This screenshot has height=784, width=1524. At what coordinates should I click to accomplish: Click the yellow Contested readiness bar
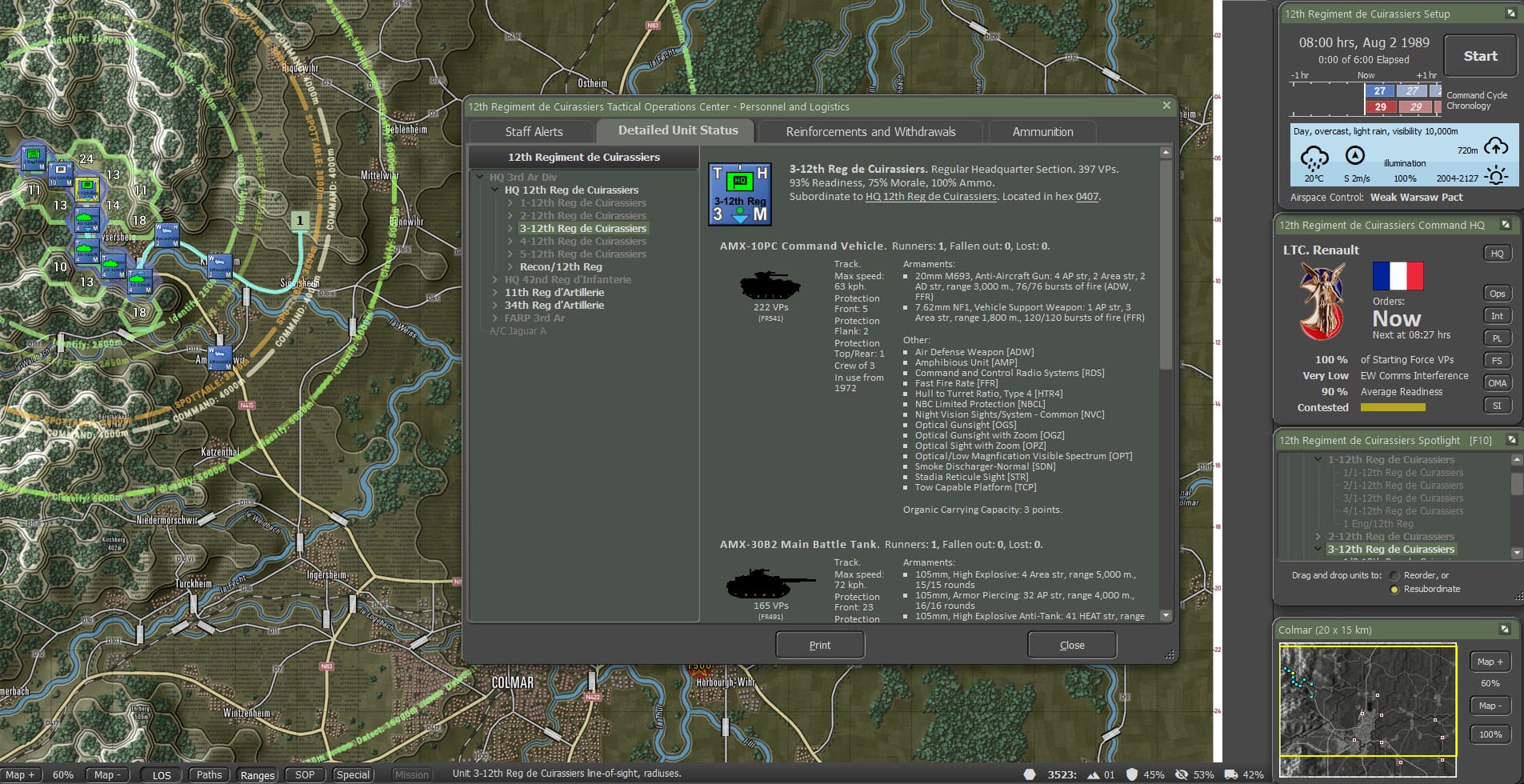pyautogui.click(x=1394, y=407)
